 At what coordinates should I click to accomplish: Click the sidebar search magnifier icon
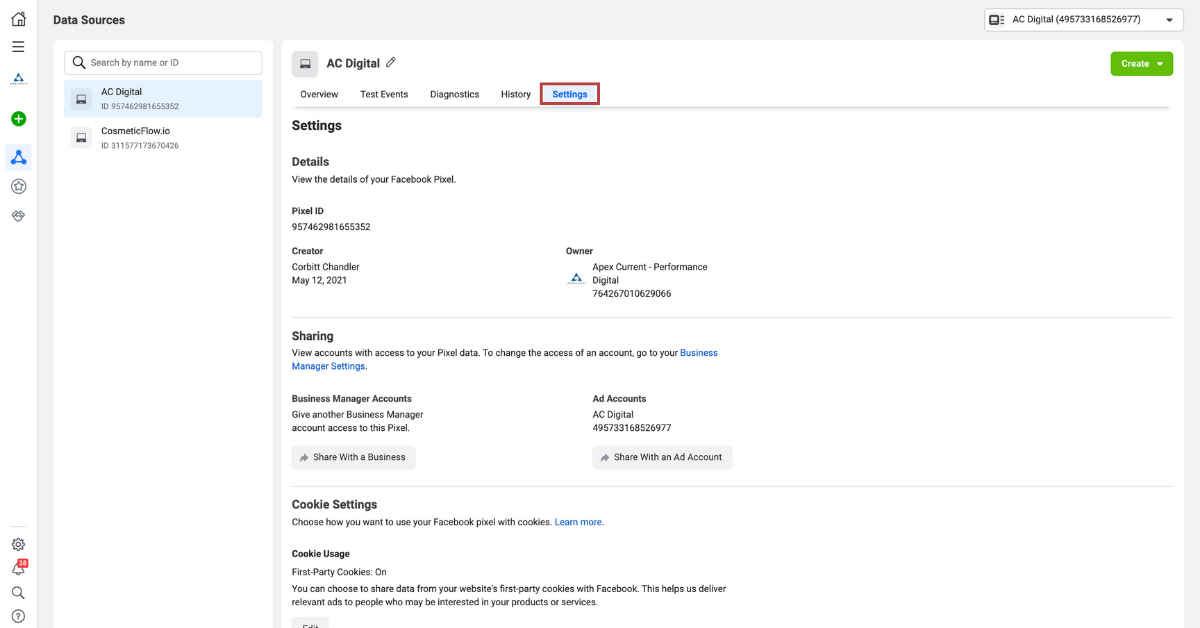point(18,592)
